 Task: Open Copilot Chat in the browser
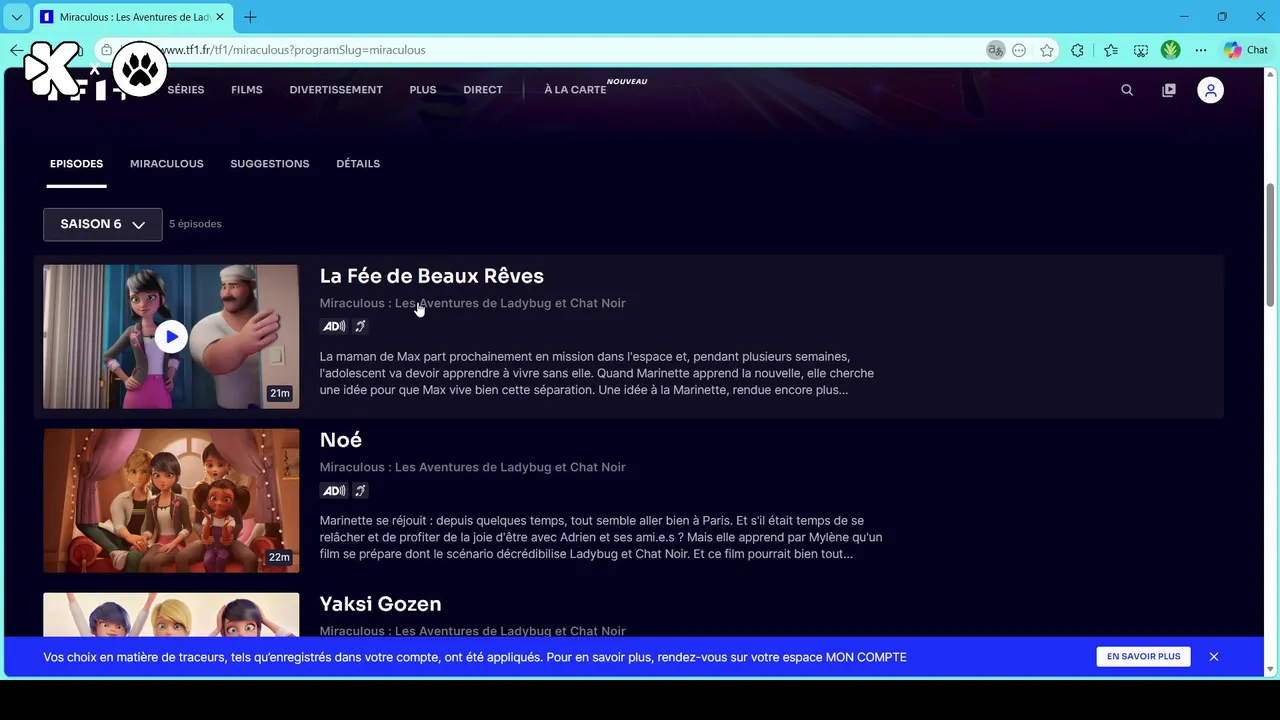1246,50
